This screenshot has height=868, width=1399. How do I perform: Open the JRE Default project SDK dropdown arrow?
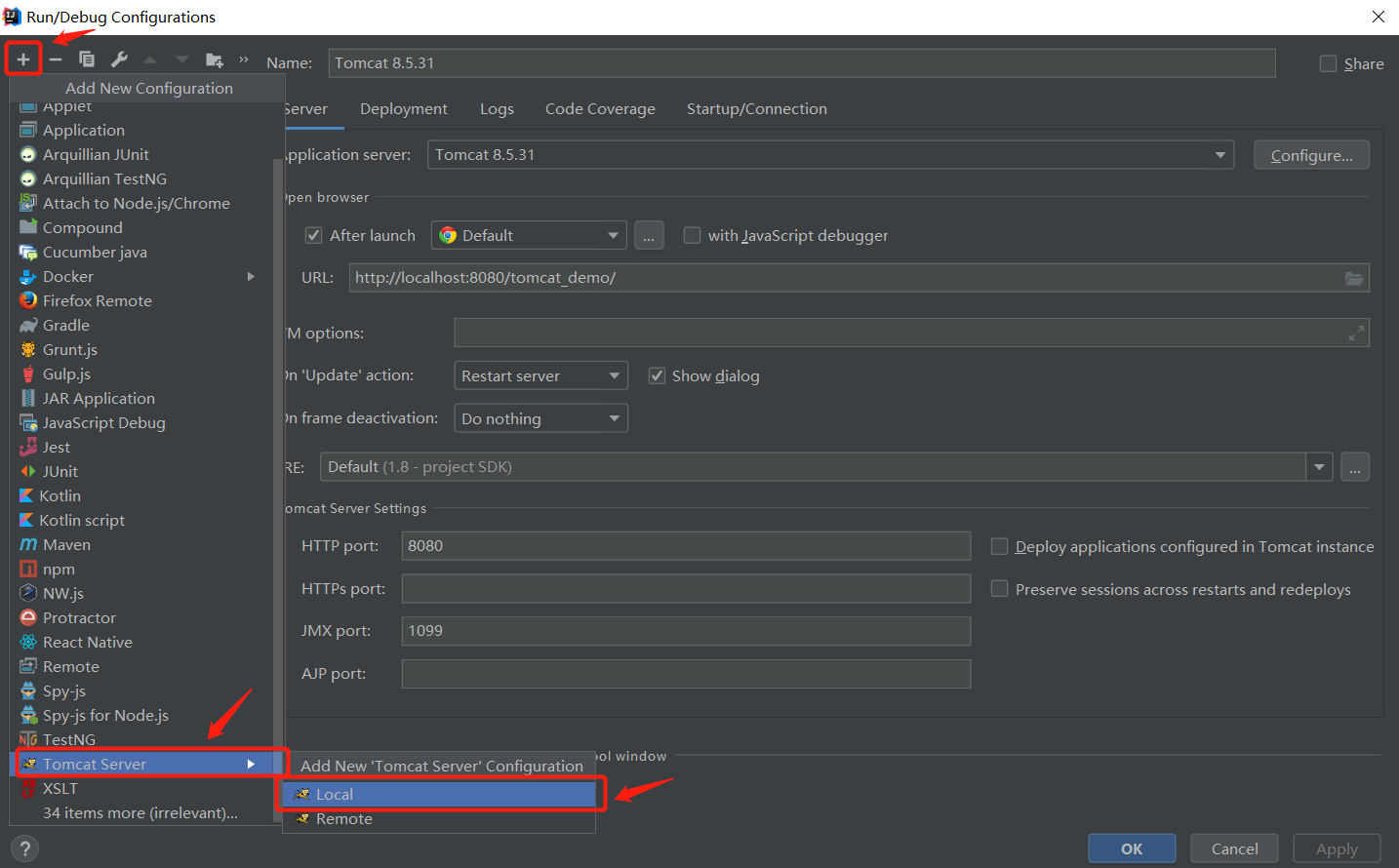(1319, 467)
